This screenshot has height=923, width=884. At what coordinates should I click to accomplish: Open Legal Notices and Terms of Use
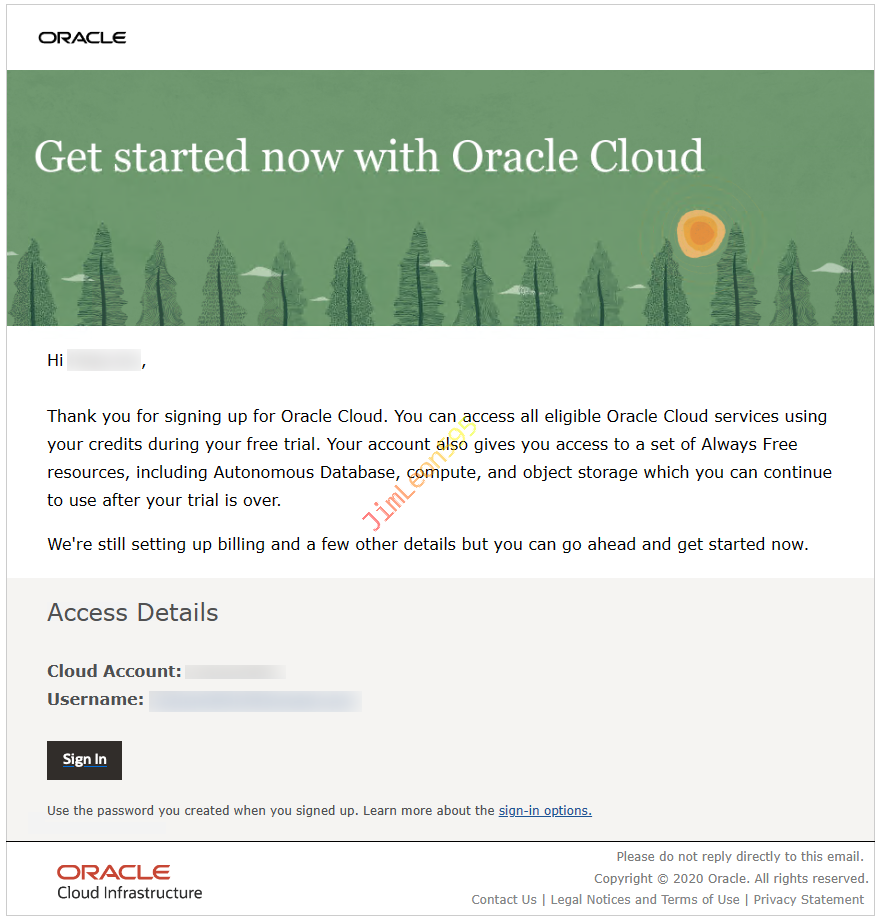point(645,900)
